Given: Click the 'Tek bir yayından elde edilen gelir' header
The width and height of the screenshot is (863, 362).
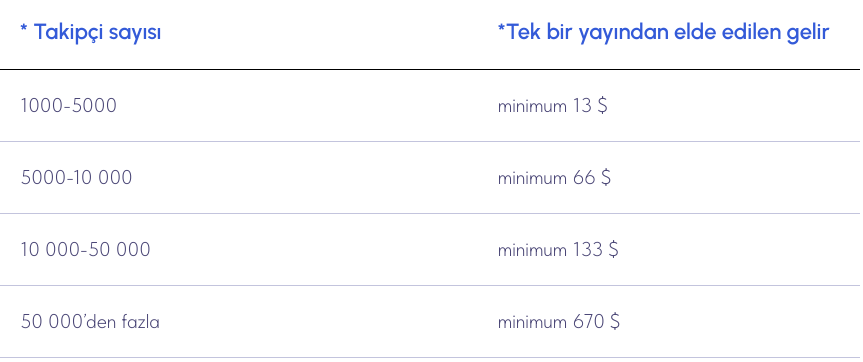Looking at the screenshot, I should pyautogui.click(x=663, y=32).
